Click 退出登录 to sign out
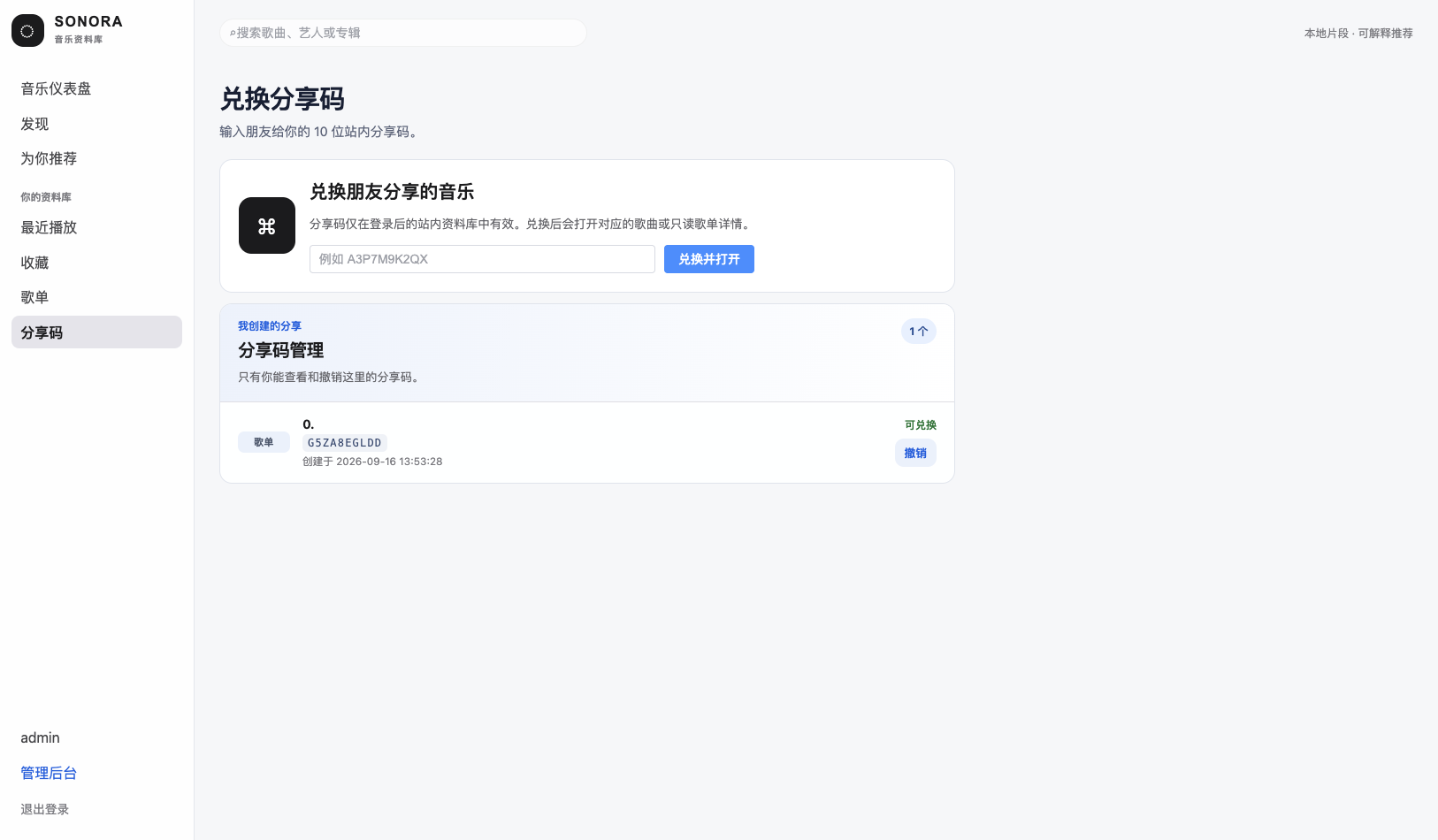 point(45,809)
